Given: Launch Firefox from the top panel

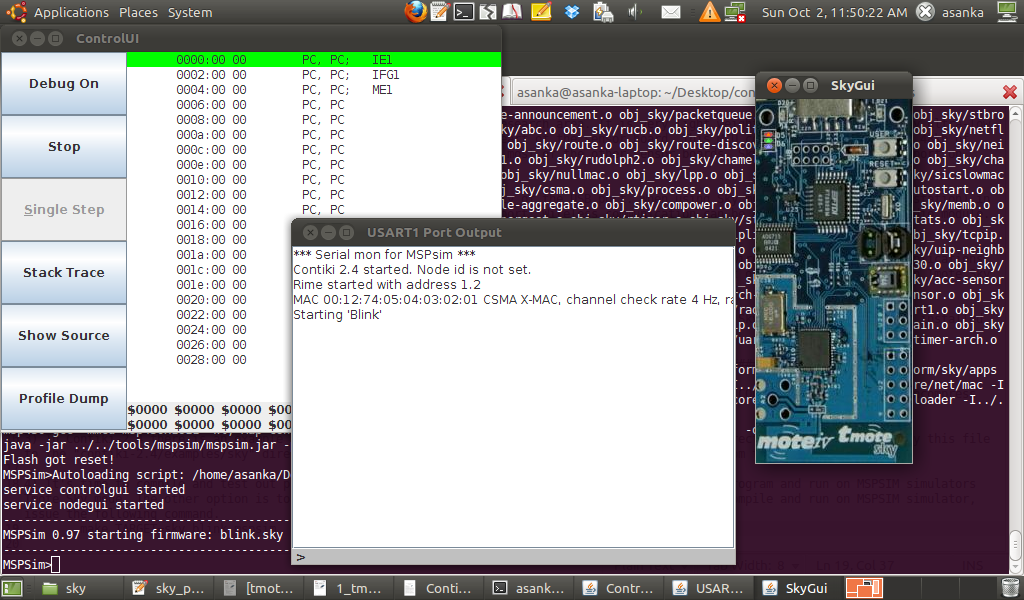Looking at the screenshot, I should [416, 12].
